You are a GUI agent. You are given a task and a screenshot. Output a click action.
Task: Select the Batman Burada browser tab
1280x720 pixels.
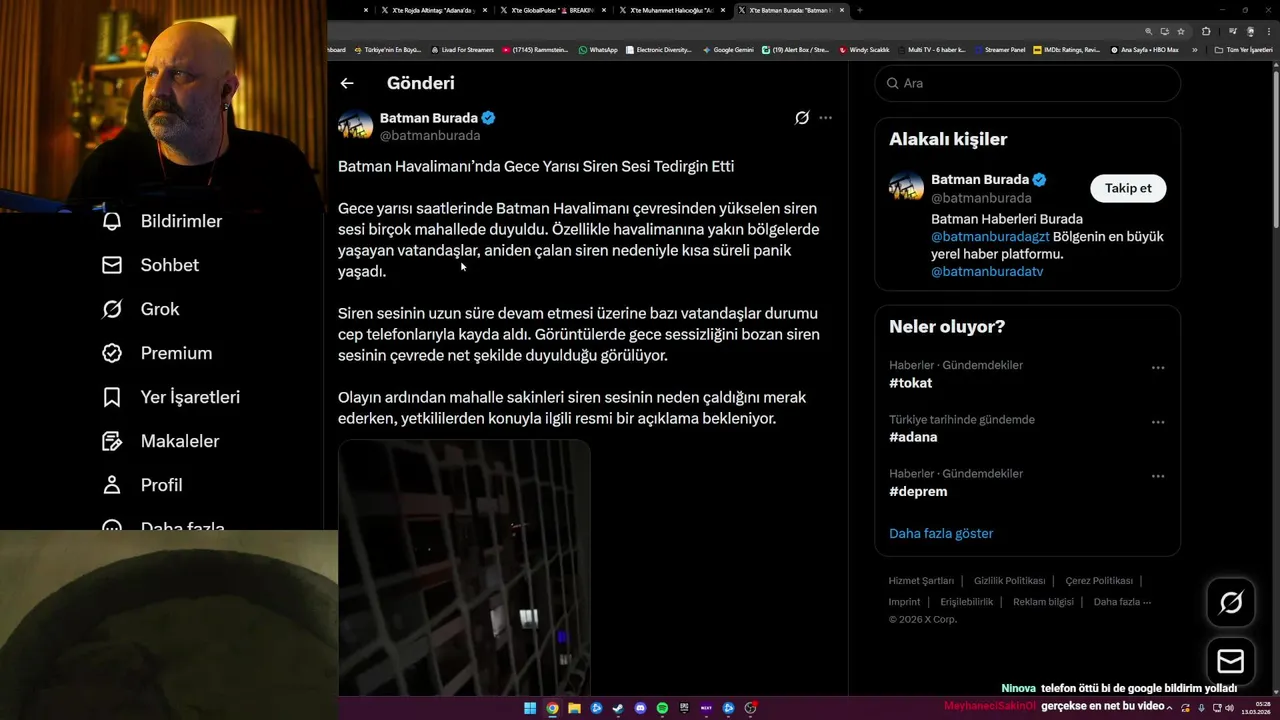pyautogui.click(x=791, y=10)
